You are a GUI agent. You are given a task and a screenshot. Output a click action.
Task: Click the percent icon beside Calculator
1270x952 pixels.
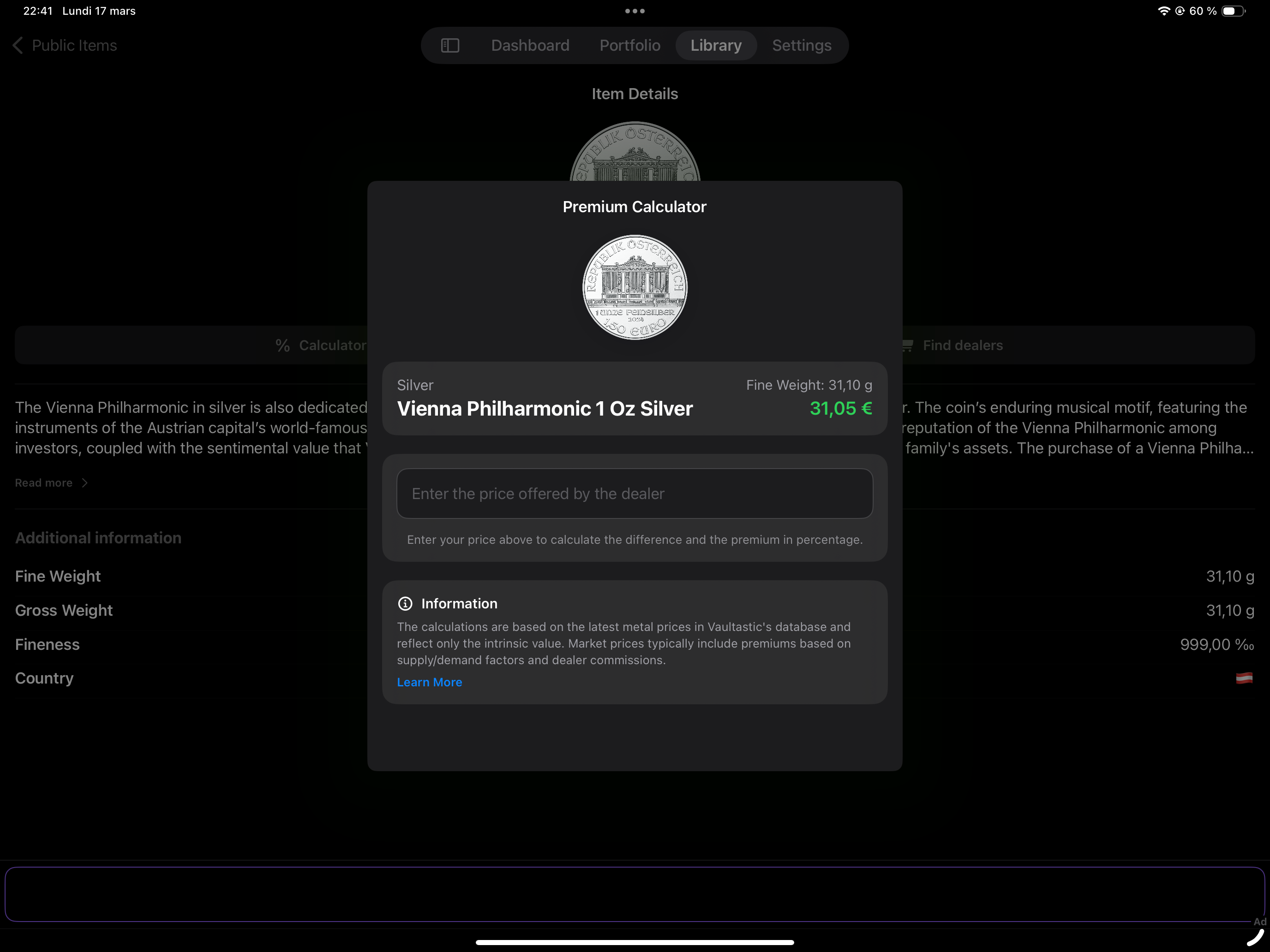click(282, 345)
